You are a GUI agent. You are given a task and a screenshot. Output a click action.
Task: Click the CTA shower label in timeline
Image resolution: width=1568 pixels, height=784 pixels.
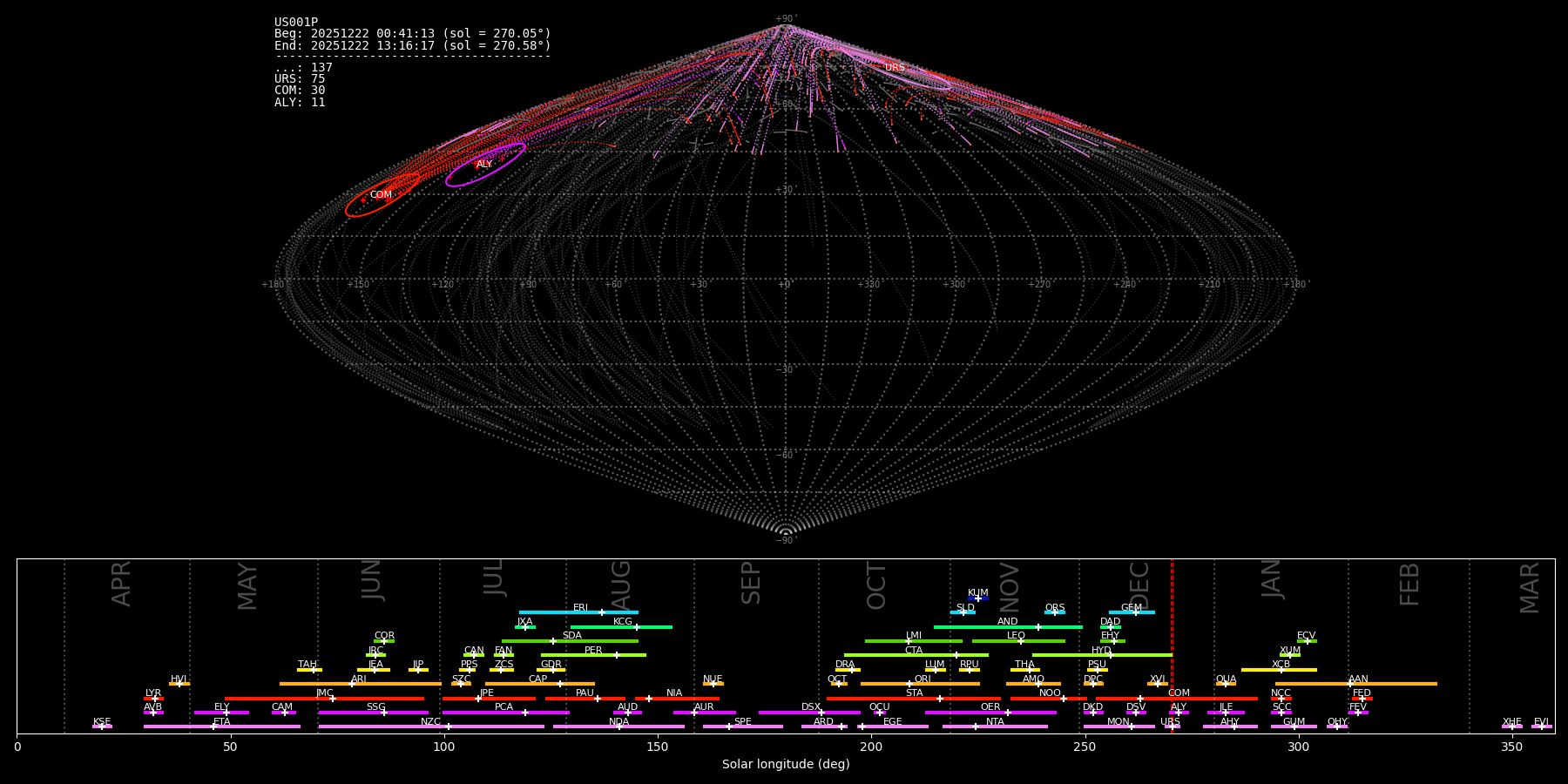point(914,651)
